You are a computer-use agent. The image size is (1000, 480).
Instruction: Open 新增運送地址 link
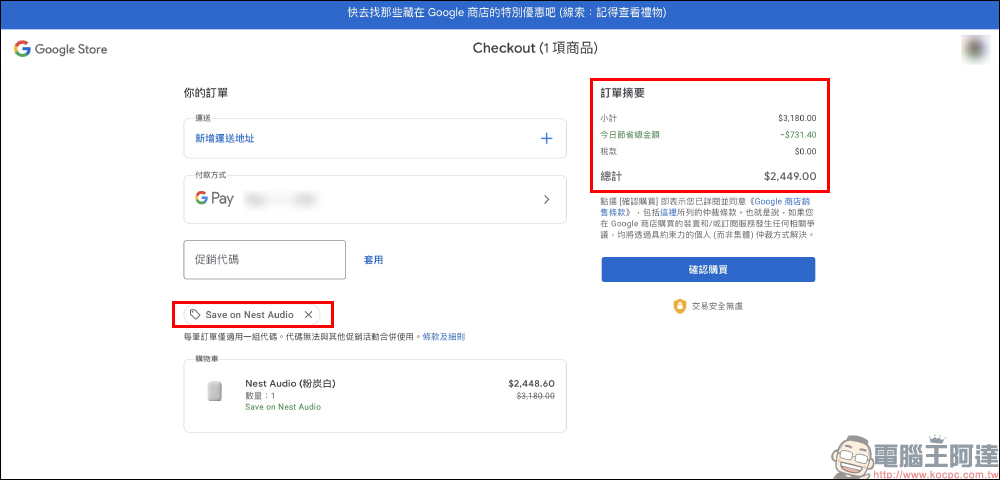[x=224, y=138]
